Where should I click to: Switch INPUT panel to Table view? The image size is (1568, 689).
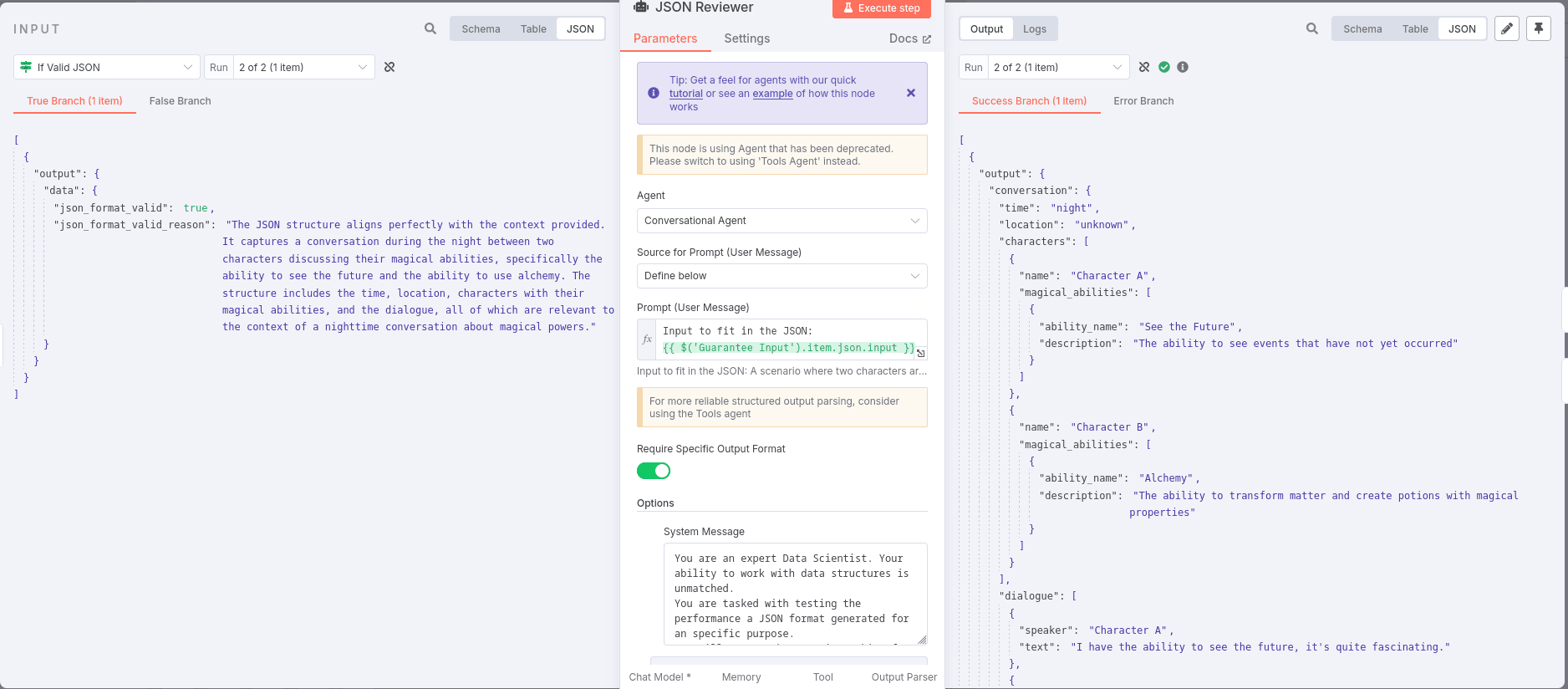click(533, 28)
